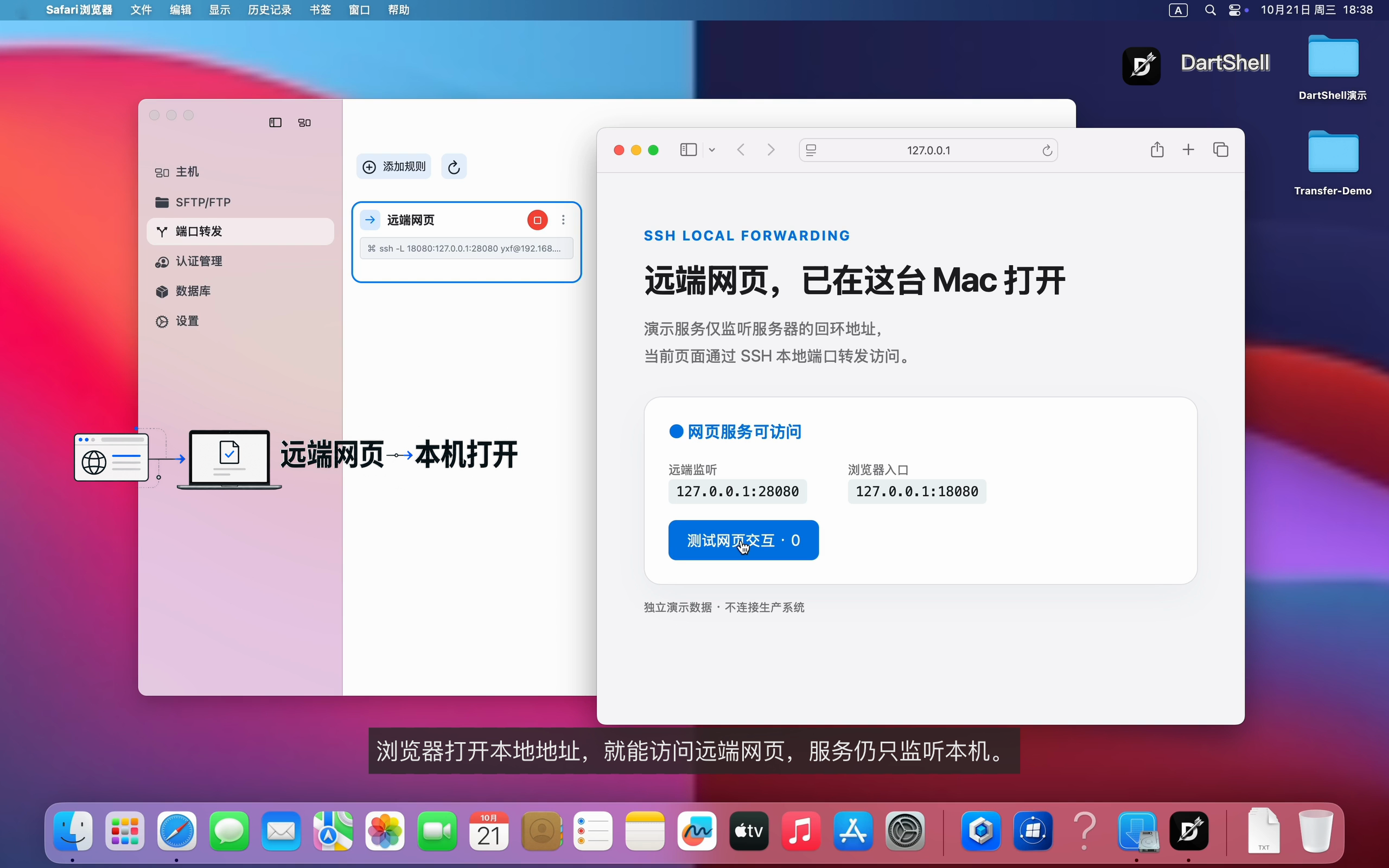This screenshot has width=1389, height=868.
Task: Go forward in Safari
Action: click(772, 150)
